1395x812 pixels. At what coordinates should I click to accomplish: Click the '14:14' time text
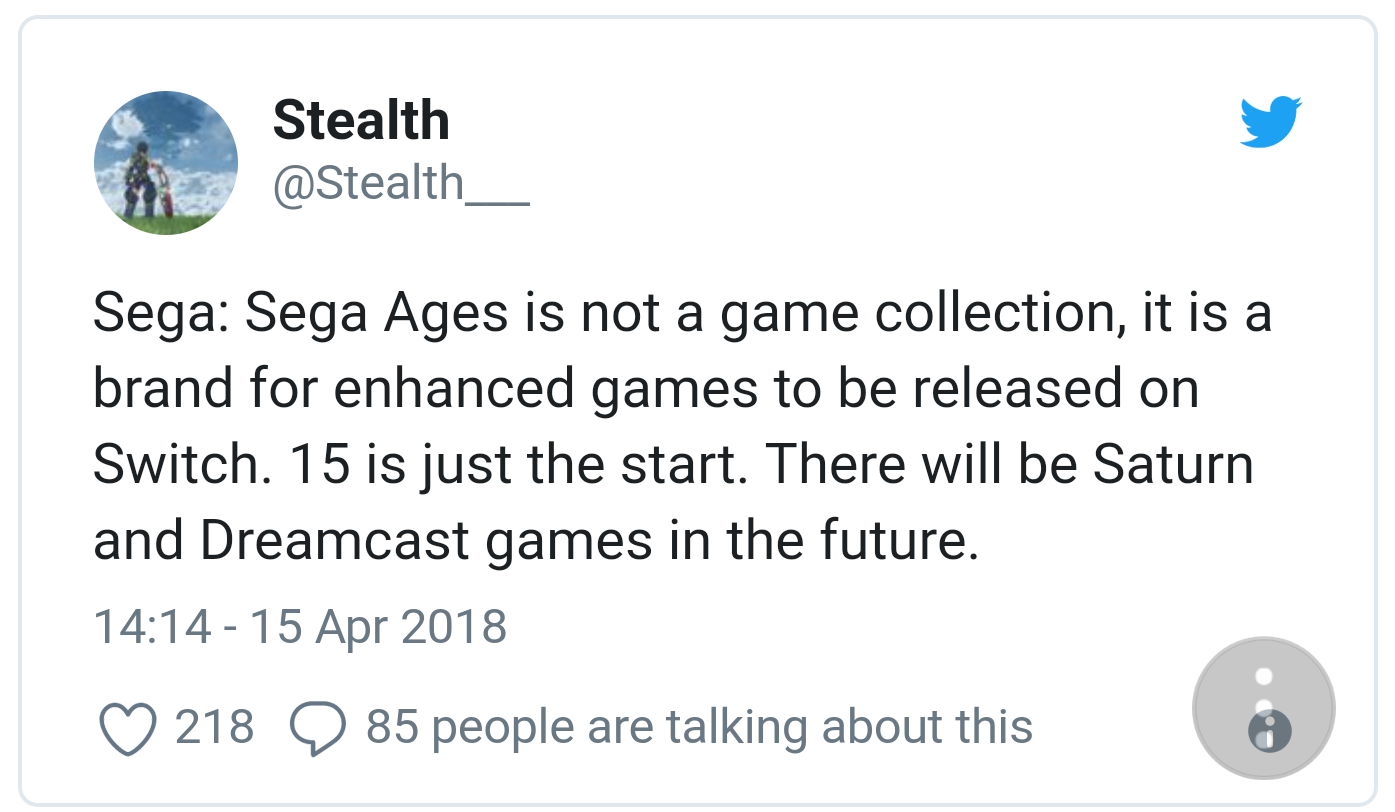click(152, 626)
